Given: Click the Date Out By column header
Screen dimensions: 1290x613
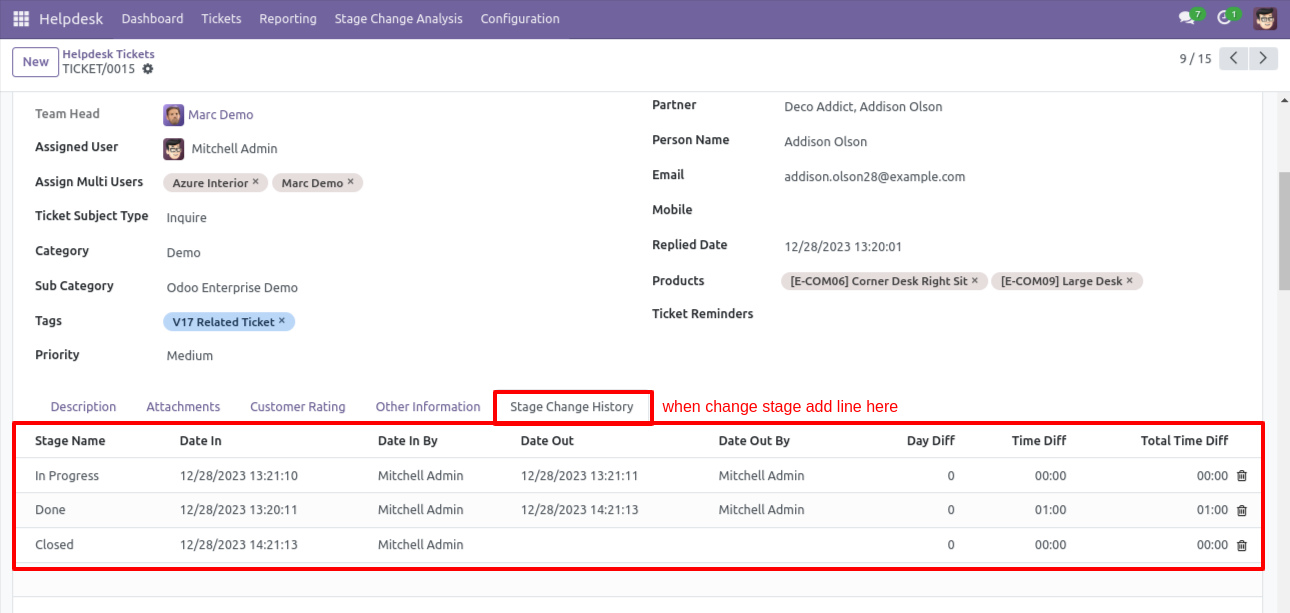Looking at the screenshot, I should point(754,441).
